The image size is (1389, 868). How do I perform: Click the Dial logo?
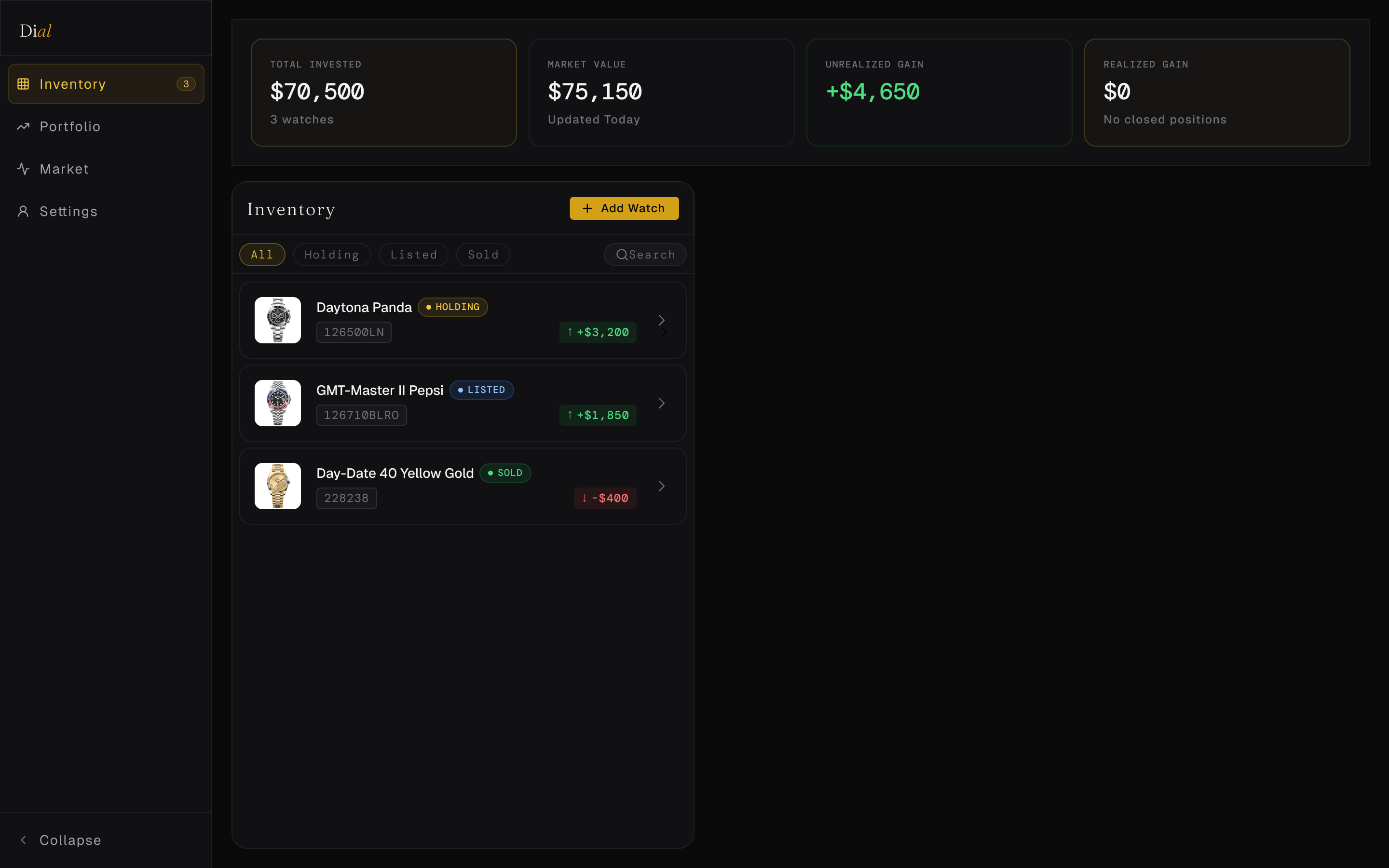(x=36, y=31)
